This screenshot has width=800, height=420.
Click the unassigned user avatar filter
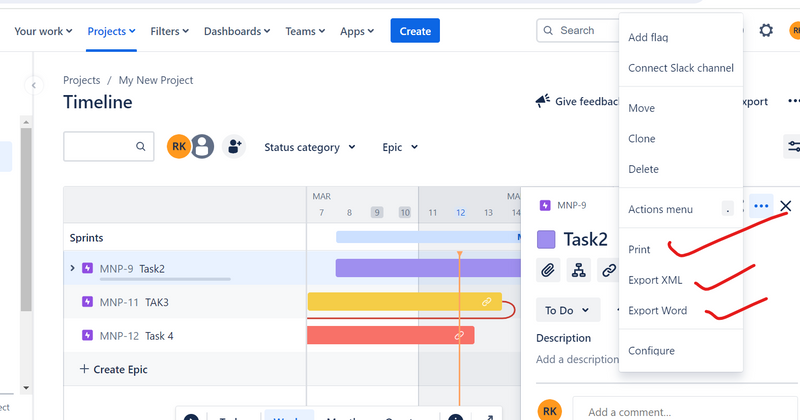[x=203, y=147]
